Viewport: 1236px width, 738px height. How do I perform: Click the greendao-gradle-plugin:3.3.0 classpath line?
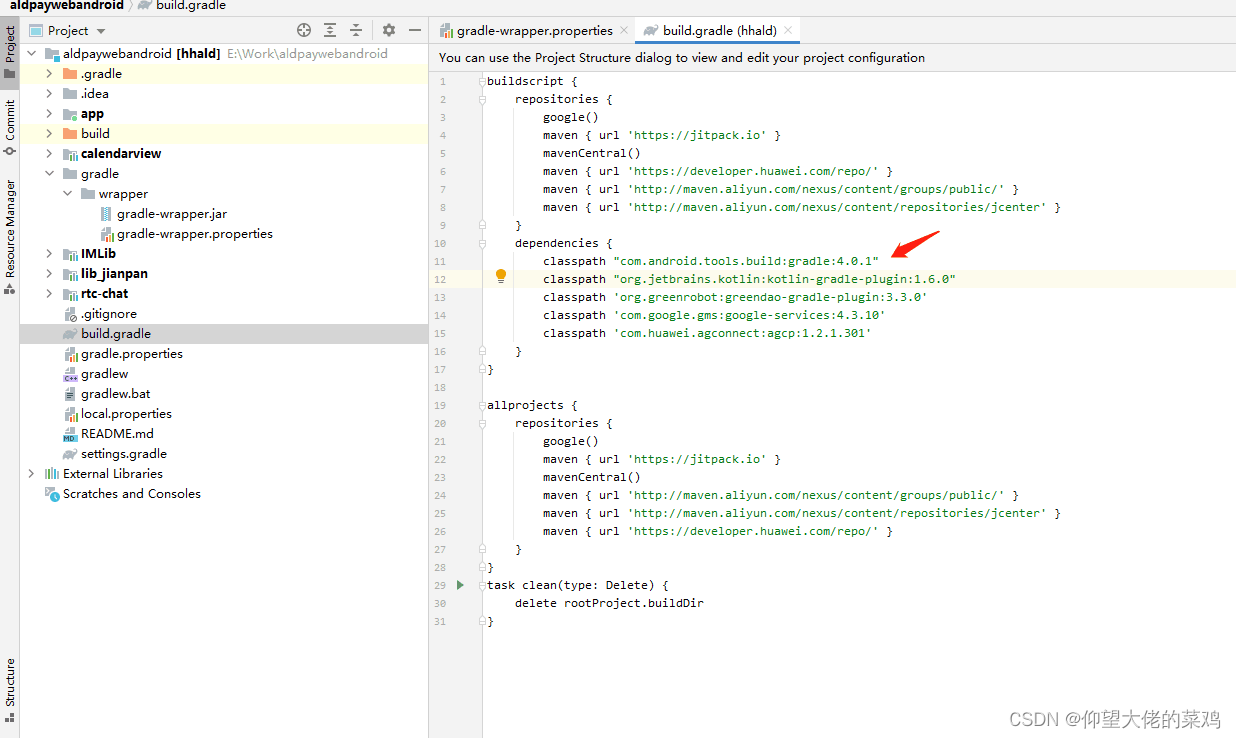735,297
